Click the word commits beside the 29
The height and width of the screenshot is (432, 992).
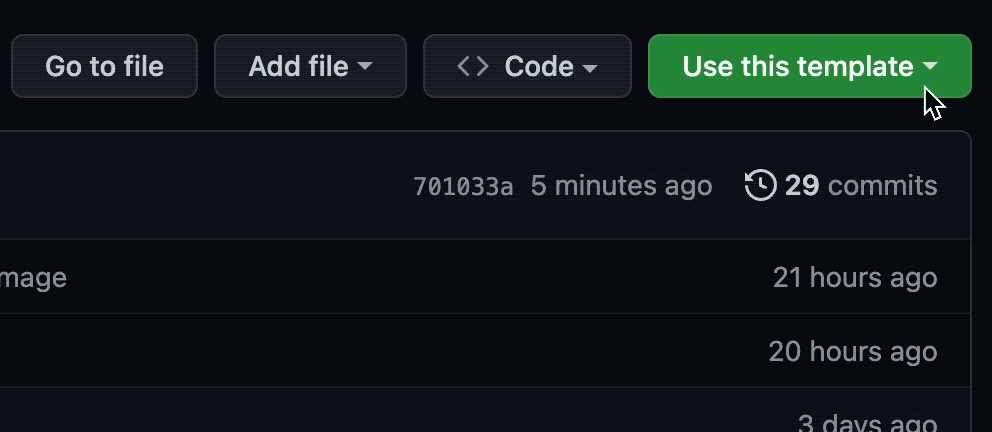click(883, 186)
